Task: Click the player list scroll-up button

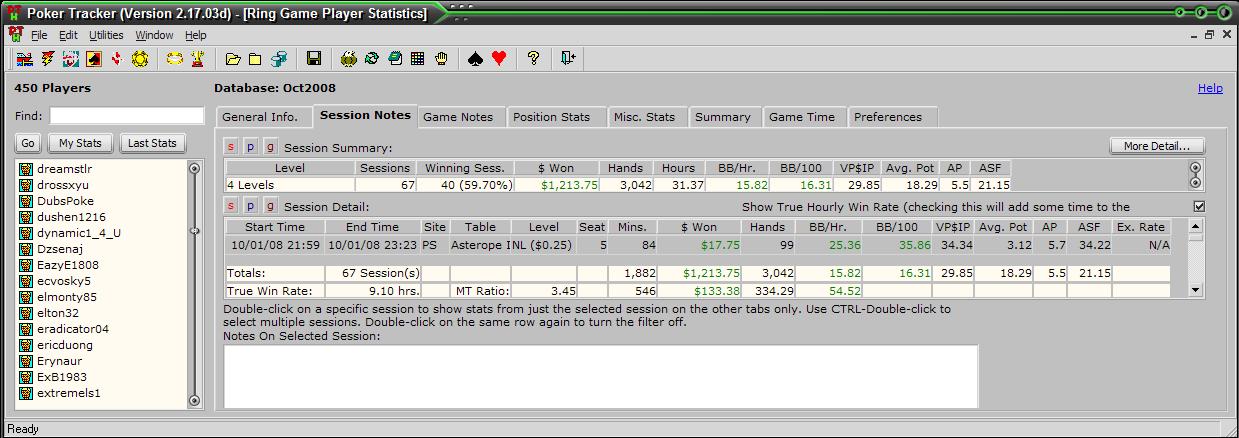Action: pos(194,169)
